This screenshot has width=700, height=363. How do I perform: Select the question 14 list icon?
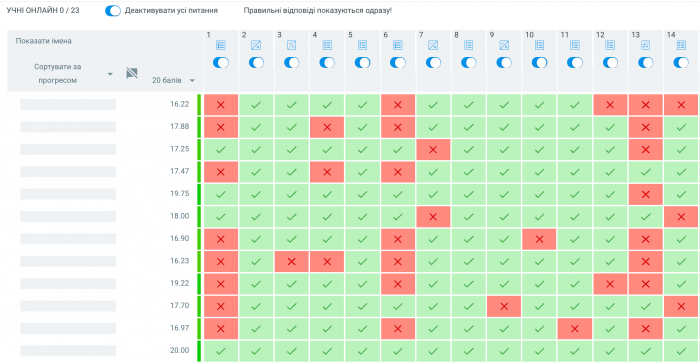[x=681, y=45]
